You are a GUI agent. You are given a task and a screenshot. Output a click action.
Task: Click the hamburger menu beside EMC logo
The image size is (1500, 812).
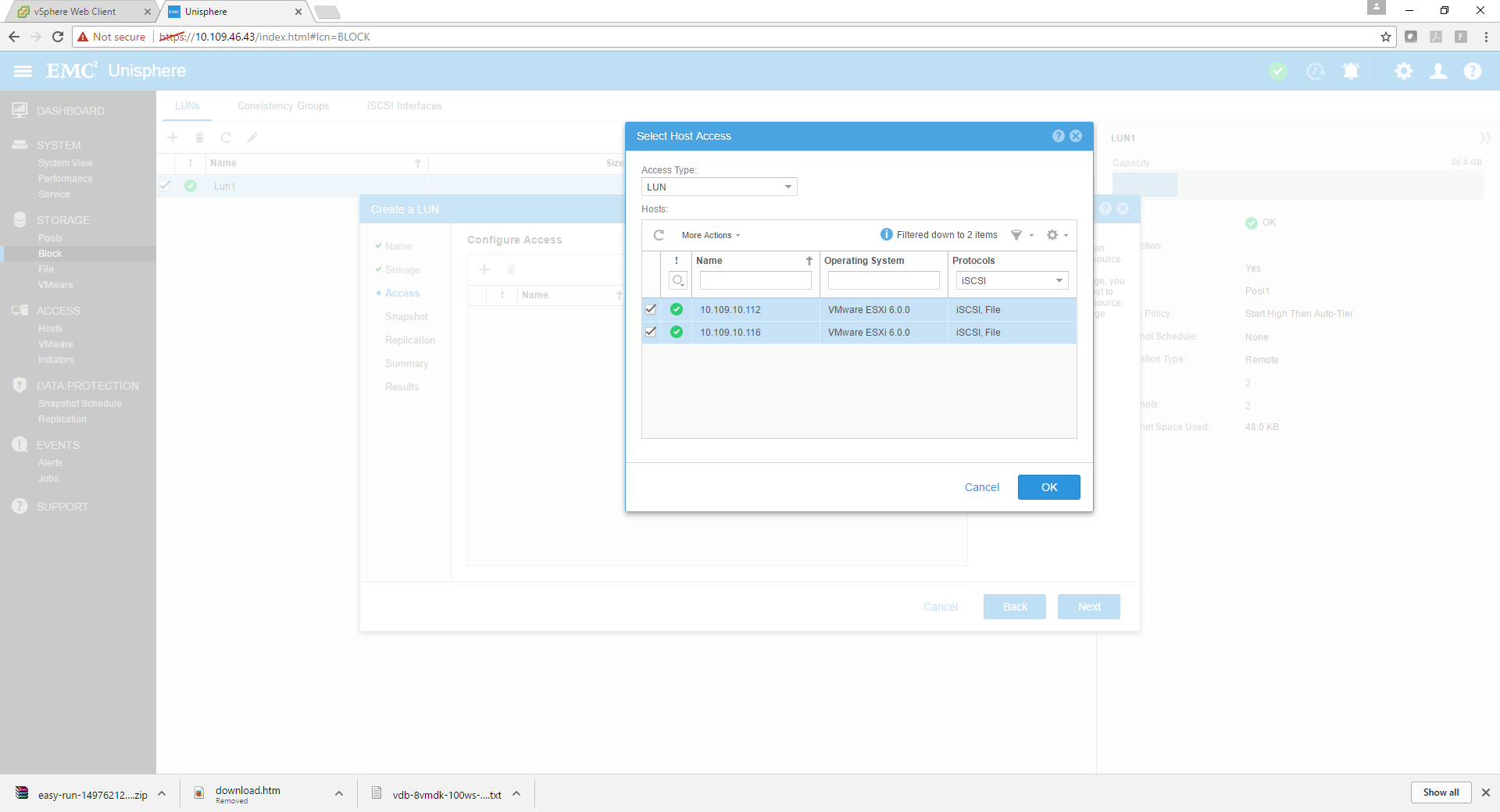23,71
